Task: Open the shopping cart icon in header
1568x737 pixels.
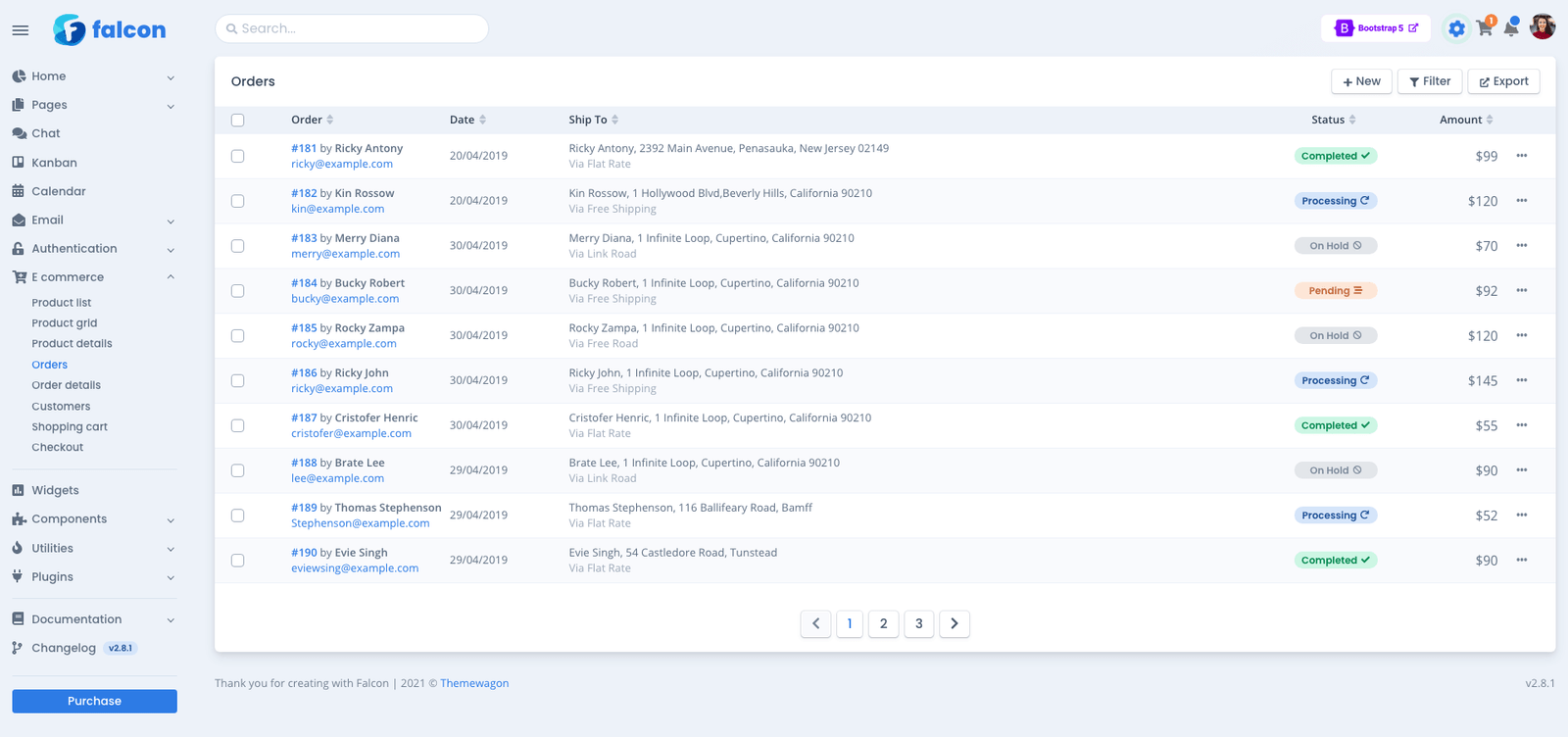Action: point(1485,28)
